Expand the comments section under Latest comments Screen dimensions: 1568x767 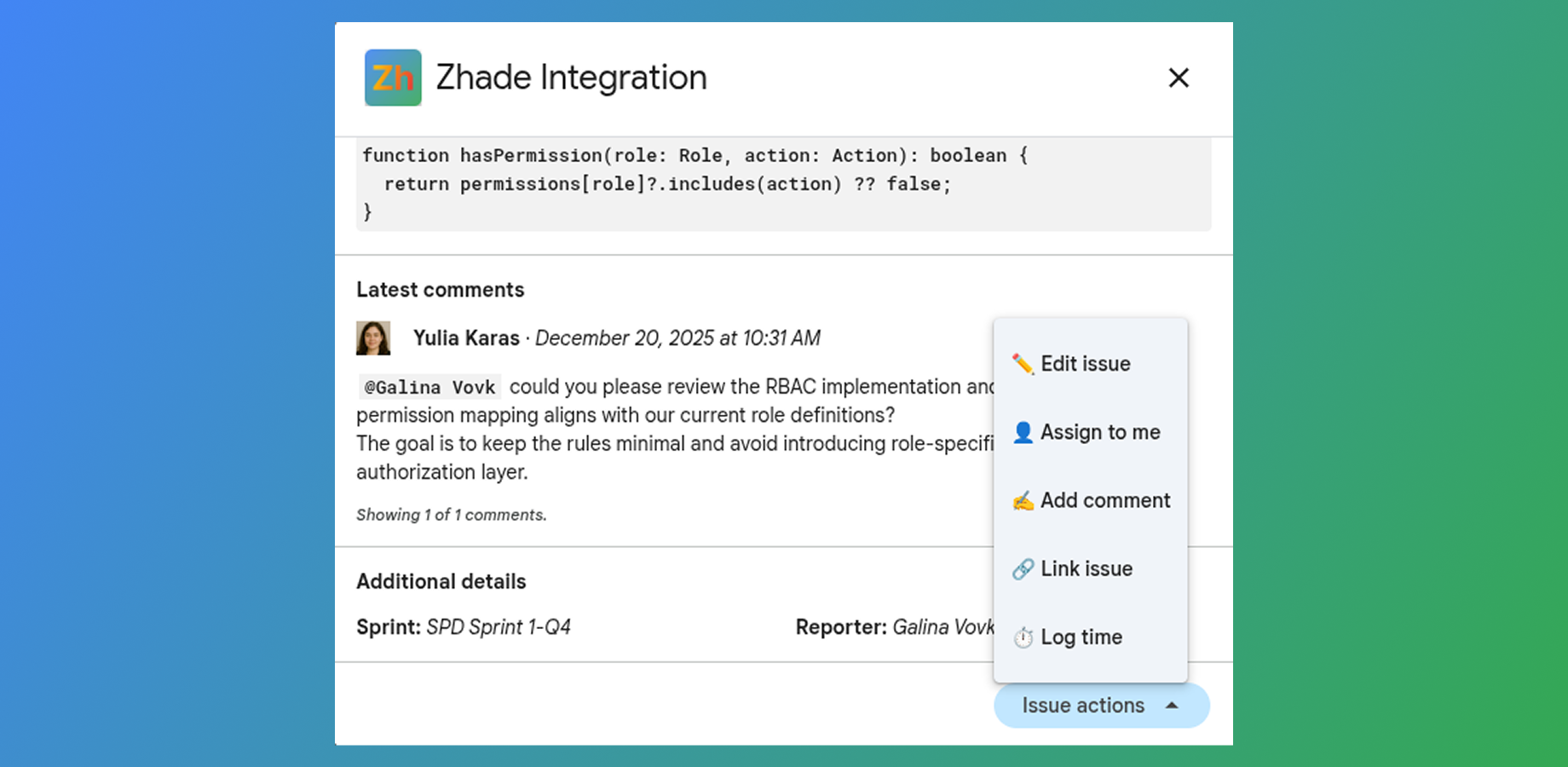point(452,515)
